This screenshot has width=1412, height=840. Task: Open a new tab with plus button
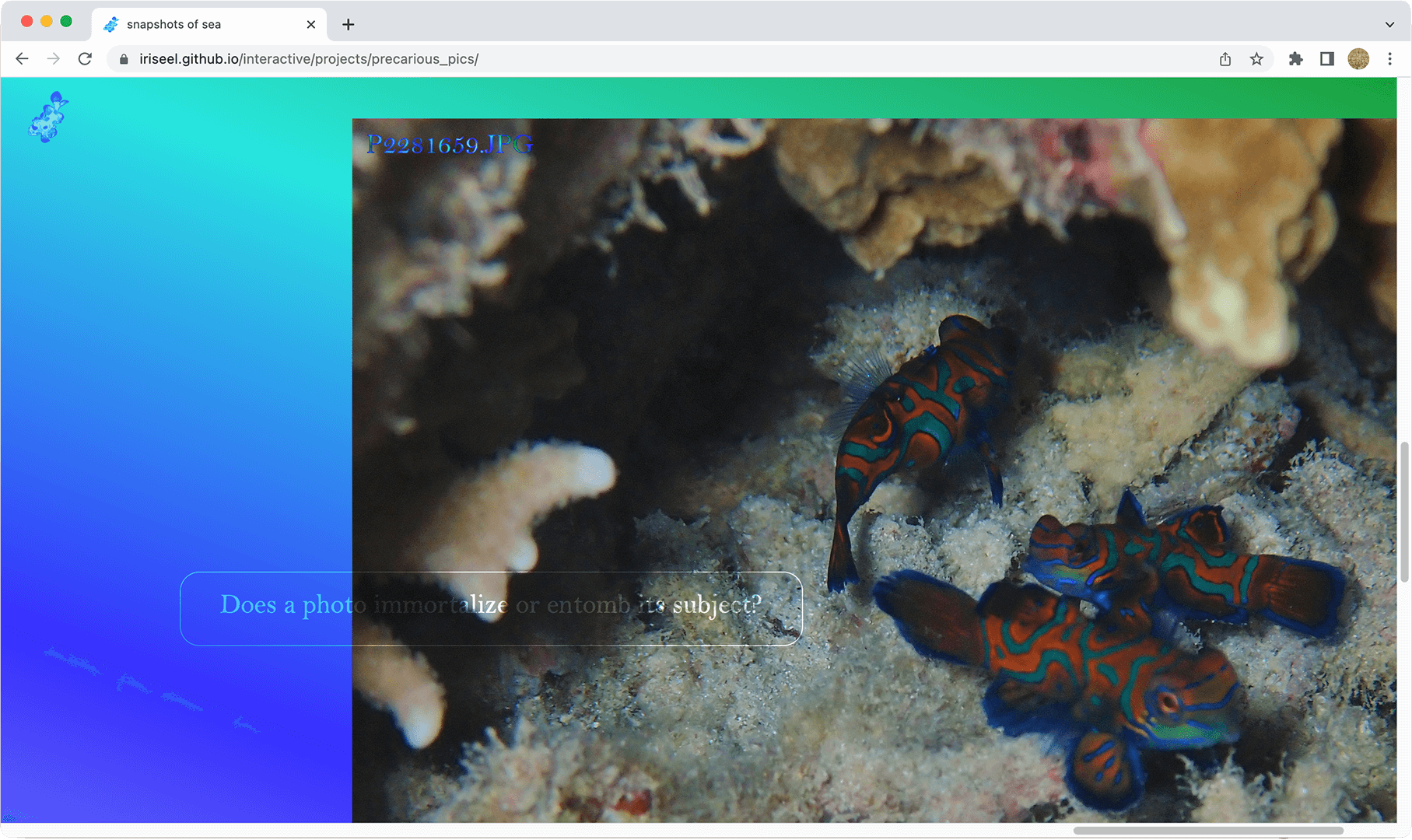click(x=349, y=24)
